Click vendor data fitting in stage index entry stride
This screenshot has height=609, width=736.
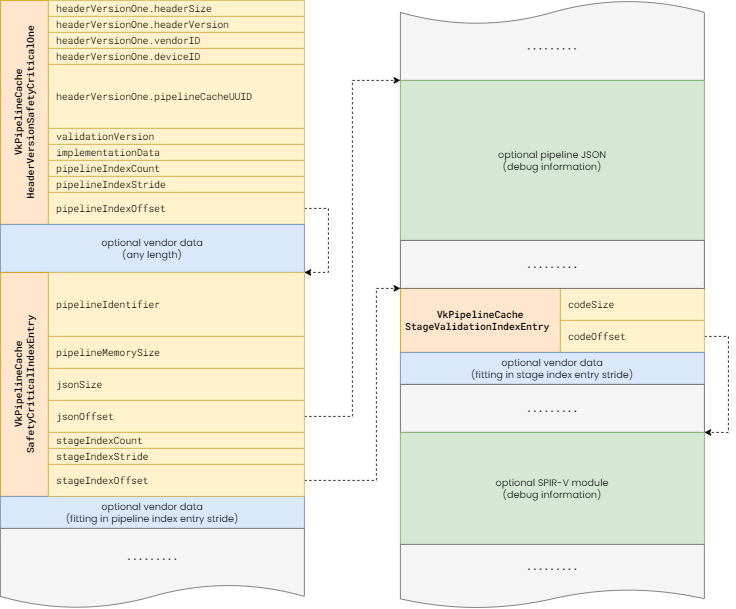pyautogui.click(x=552, y=368)
